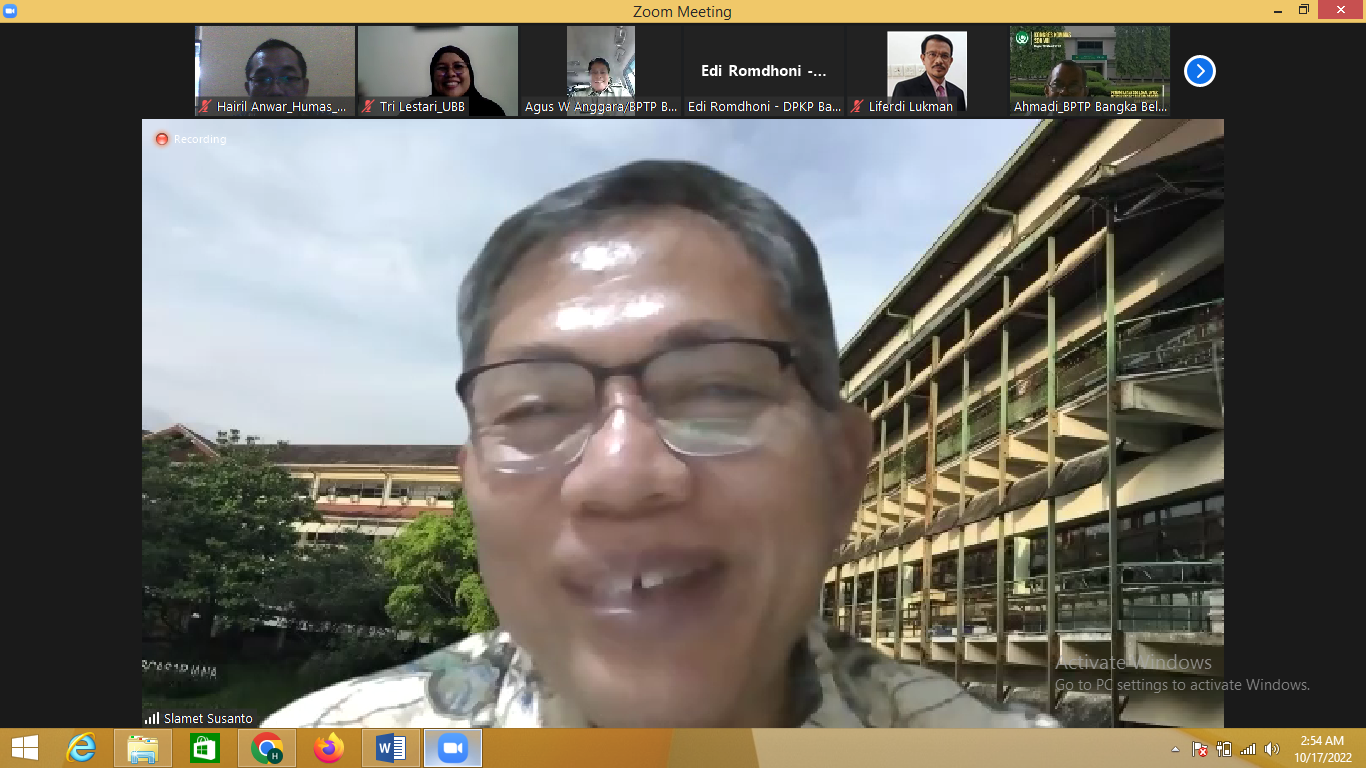The height and width of the screenshot is (768, 1366).
Task: Select Liferdi Lukman's video thumbnail
Action: click(927, 71)
